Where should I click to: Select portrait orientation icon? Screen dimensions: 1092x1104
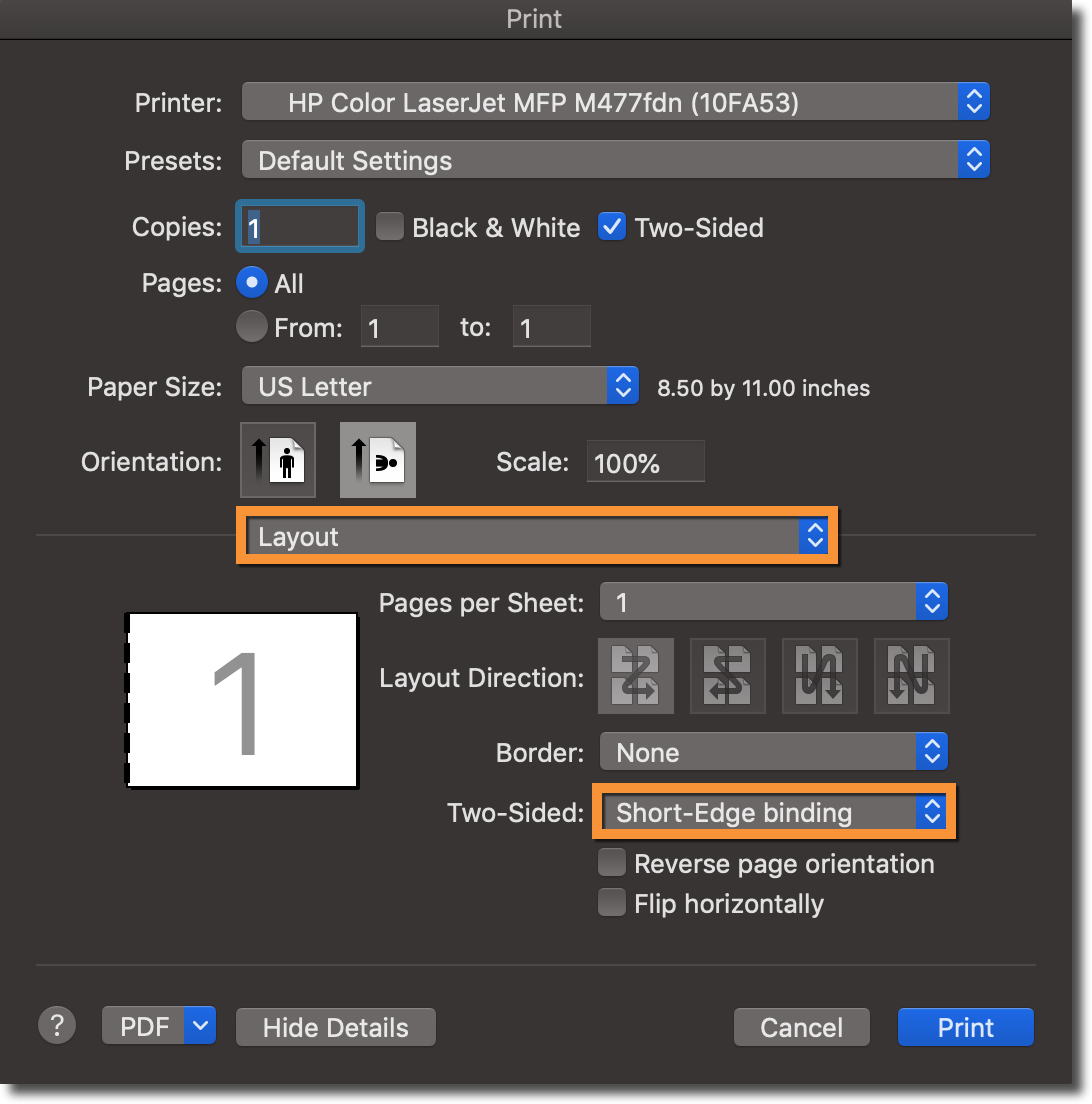(x=278, y=460)
